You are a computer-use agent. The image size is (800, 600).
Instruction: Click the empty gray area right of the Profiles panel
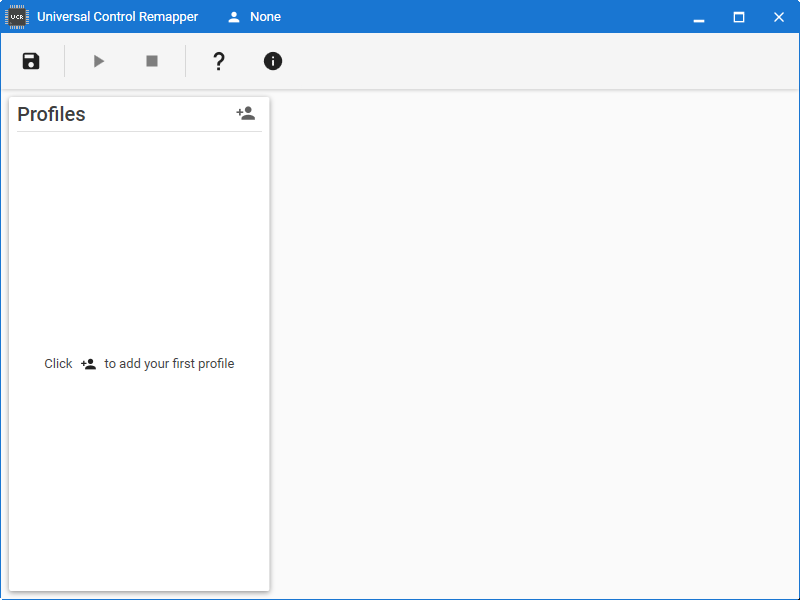click(534, 344)
